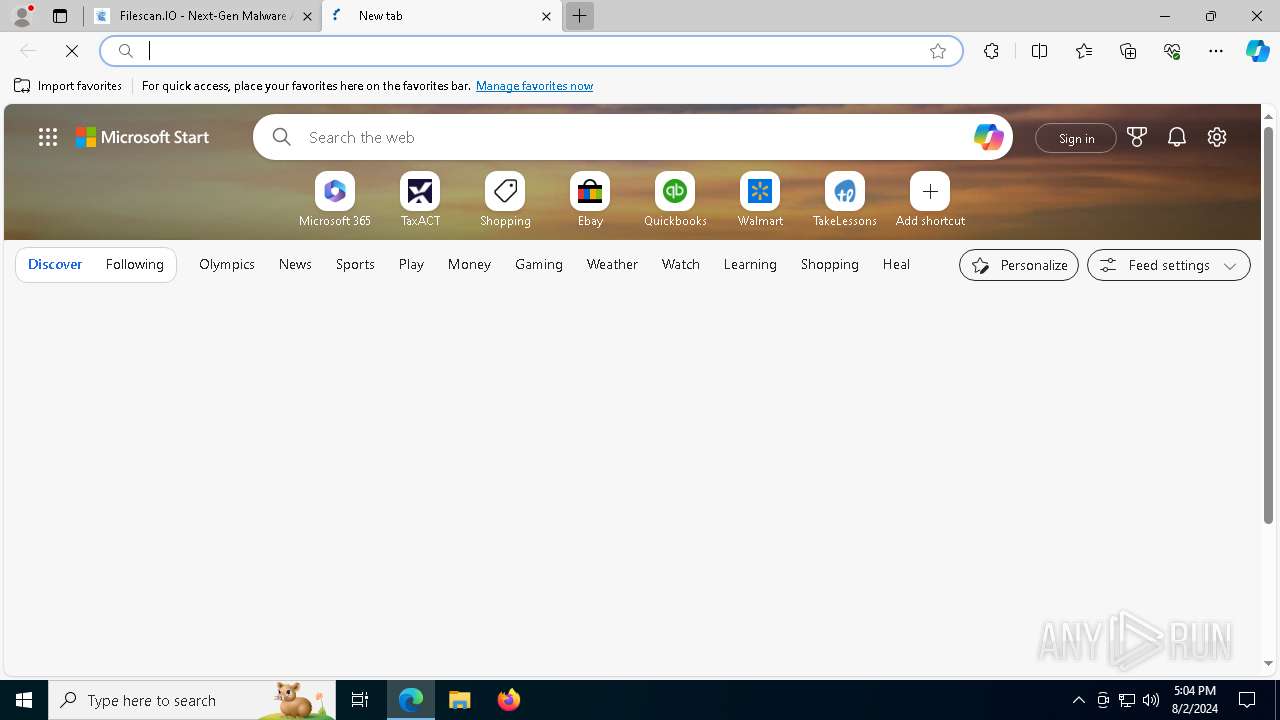1280x720 pixels.
Task: Open the Copilot sidebar button
Action: [1258, 51]
